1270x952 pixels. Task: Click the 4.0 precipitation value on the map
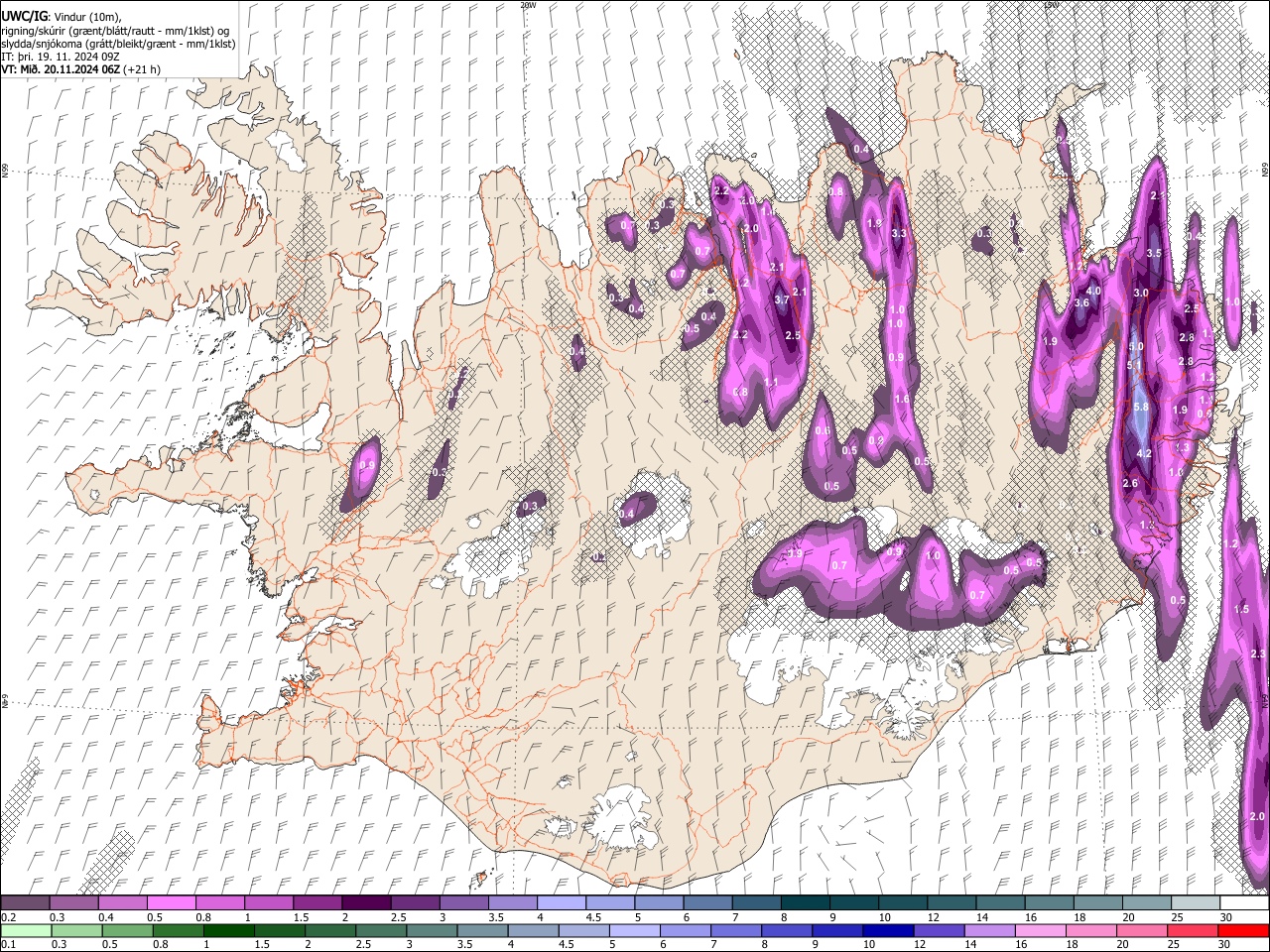pyautogui.click(x=1094, y=292)
